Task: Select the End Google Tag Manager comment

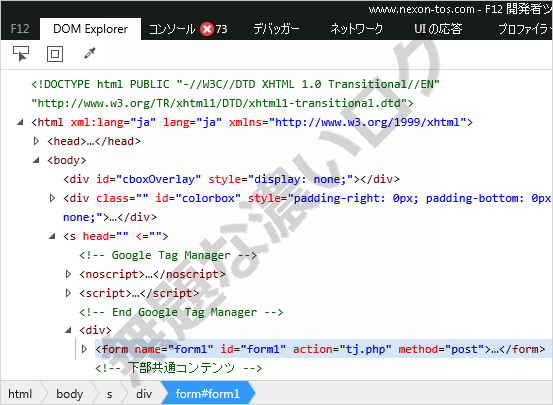Action: click(181, 312)
